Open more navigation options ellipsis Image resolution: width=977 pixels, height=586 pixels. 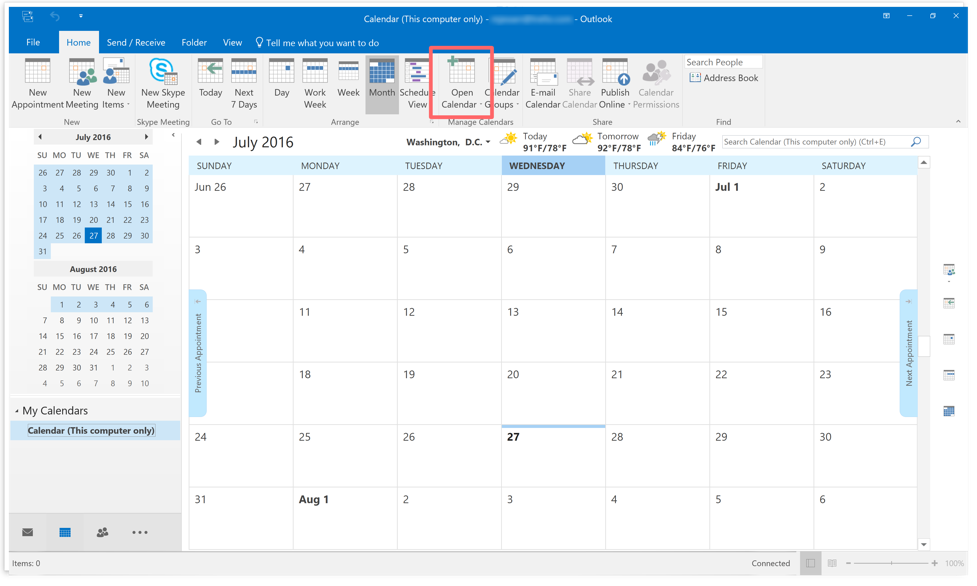140,532
